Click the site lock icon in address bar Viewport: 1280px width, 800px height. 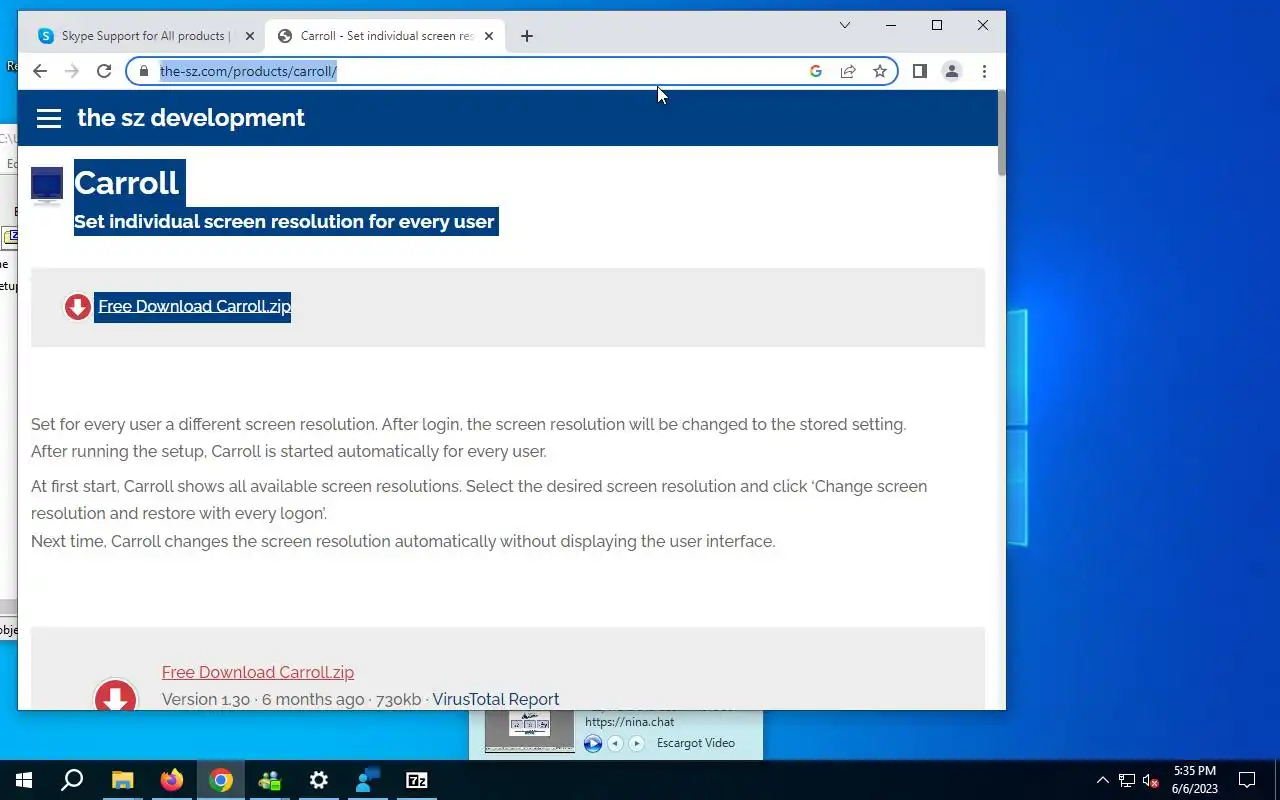pos(144,71)
